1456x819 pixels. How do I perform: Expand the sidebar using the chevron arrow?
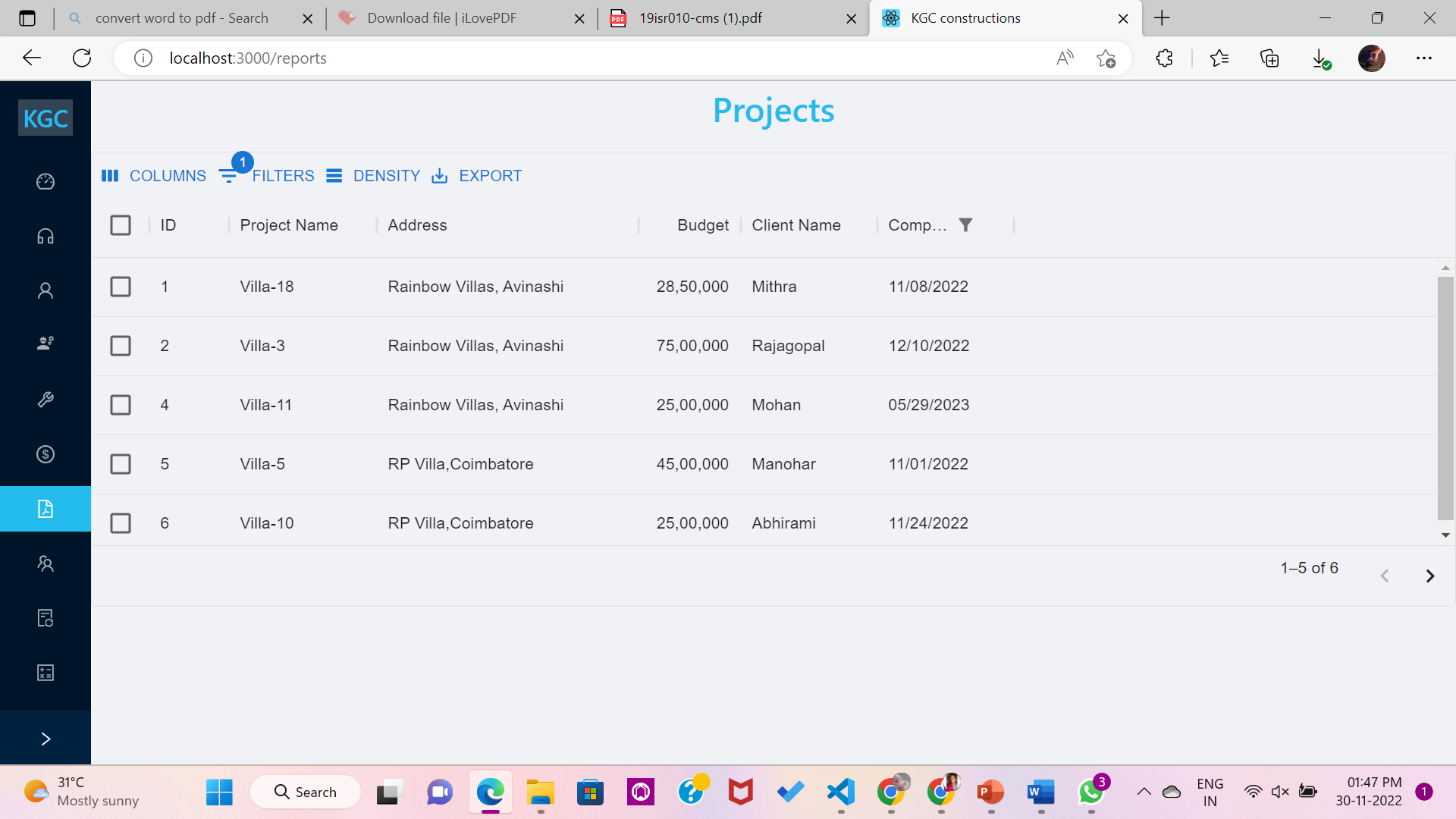(x=45, y=738)
